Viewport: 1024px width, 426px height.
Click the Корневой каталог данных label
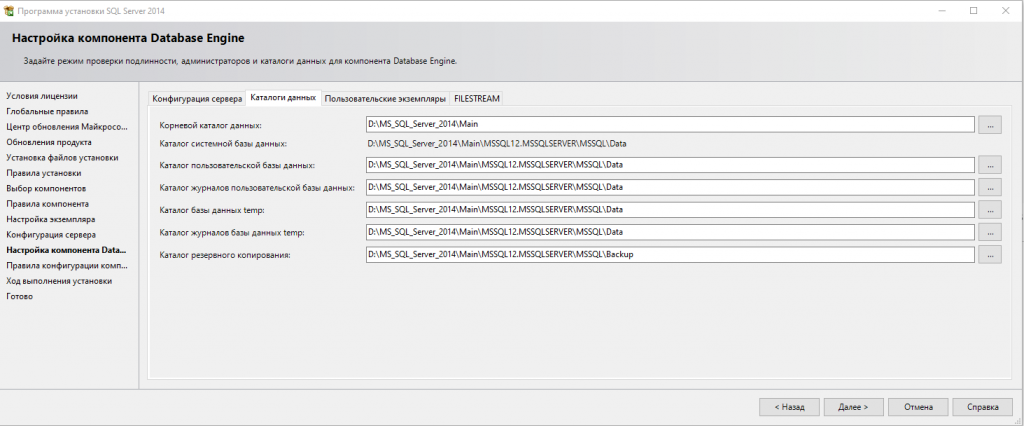coord(210,125)
